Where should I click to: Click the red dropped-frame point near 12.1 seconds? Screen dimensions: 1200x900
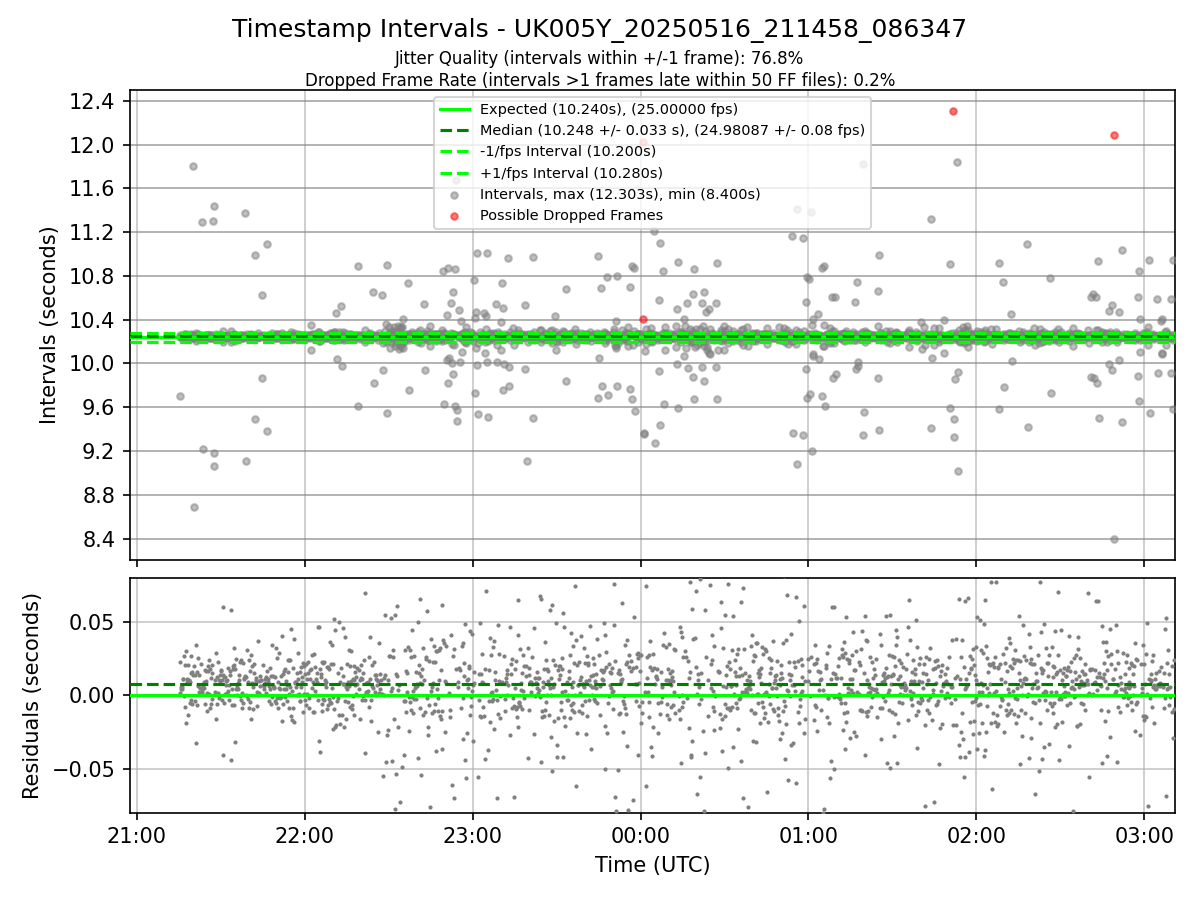tap(1114, 135)
